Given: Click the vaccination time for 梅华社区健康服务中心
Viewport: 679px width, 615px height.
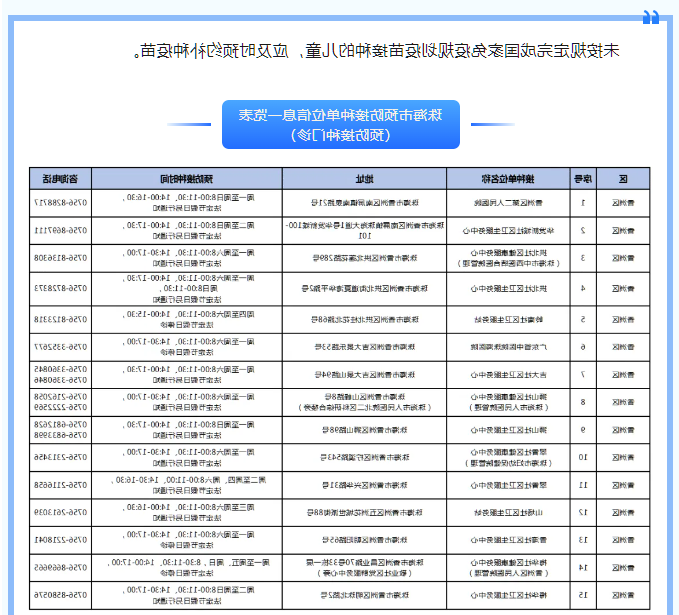Looking at the screenshot, I should [187, 568].
